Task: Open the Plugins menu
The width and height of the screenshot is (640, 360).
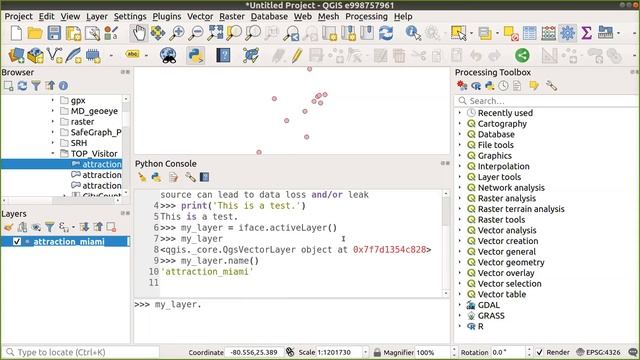Action: (167, 16)
